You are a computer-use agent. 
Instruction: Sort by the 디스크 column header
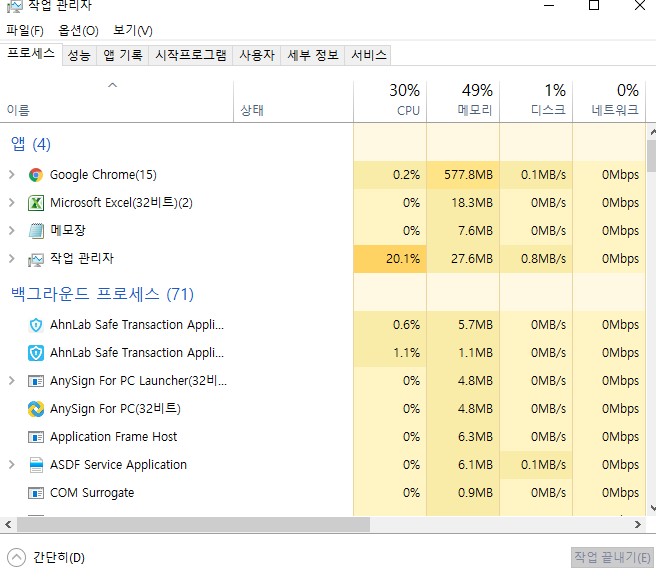point(536,102)
